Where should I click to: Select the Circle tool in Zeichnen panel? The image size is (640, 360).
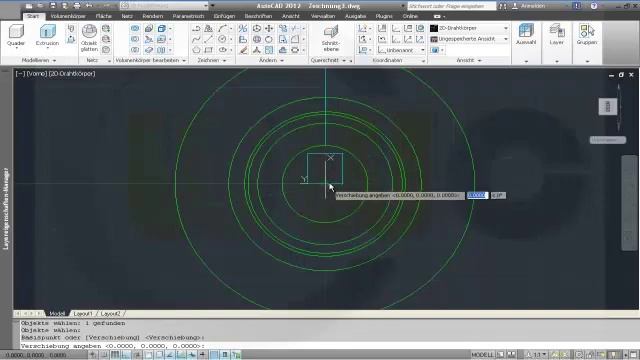point(222,39)
